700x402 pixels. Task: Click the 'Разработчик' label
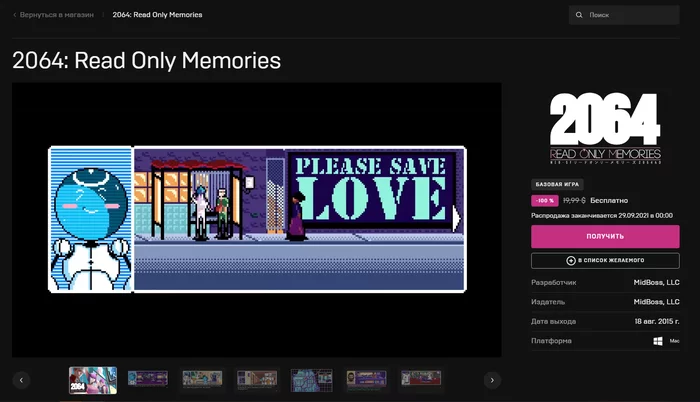[554, 282]
